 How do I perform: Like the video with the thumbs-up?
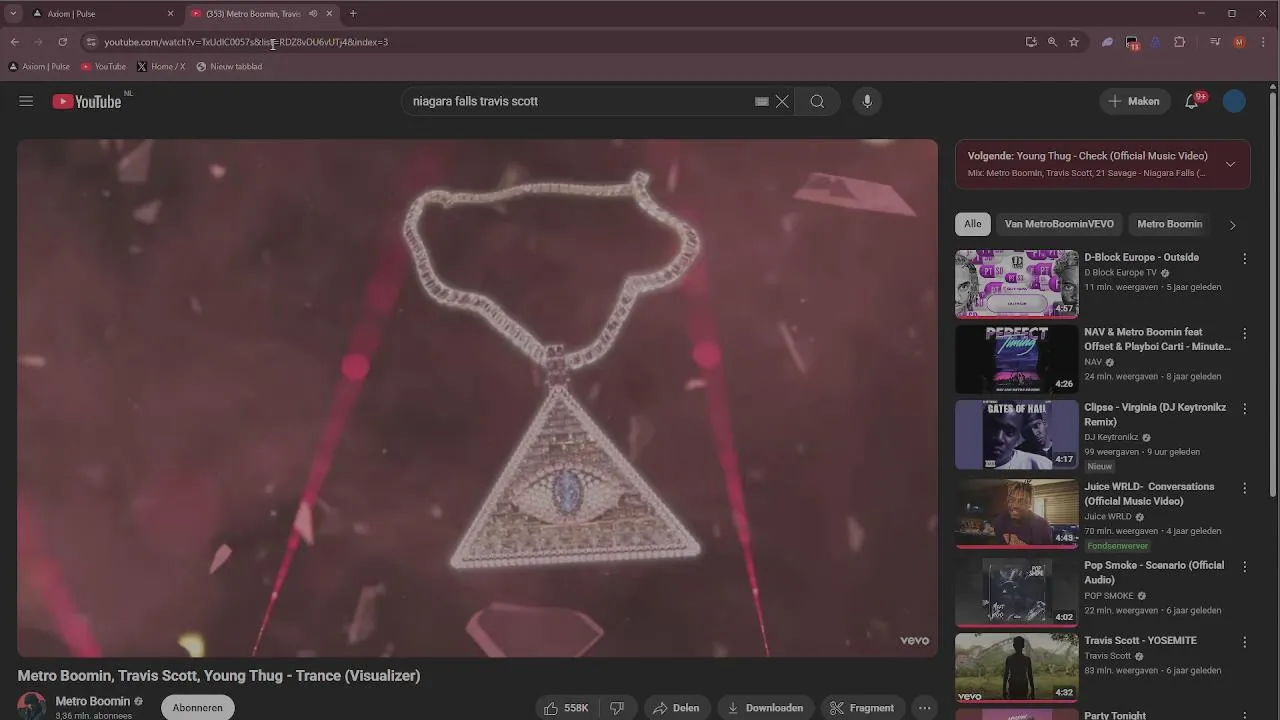pos(565,708)
